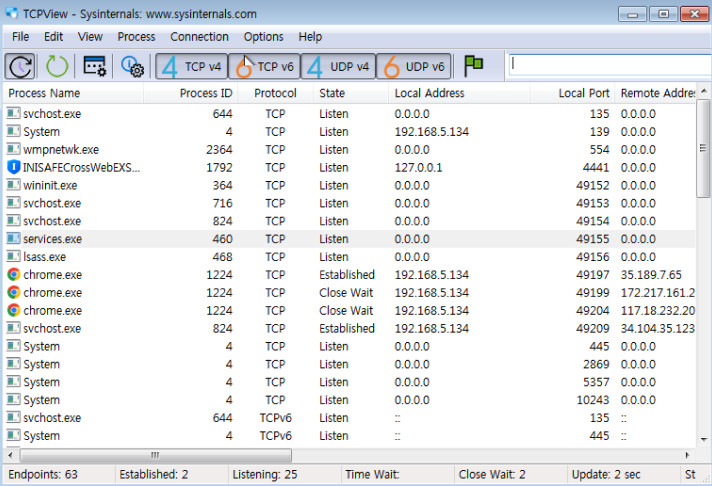
Task: Click the horizontal scrollbar thumb
Action: tap(156, 455)
